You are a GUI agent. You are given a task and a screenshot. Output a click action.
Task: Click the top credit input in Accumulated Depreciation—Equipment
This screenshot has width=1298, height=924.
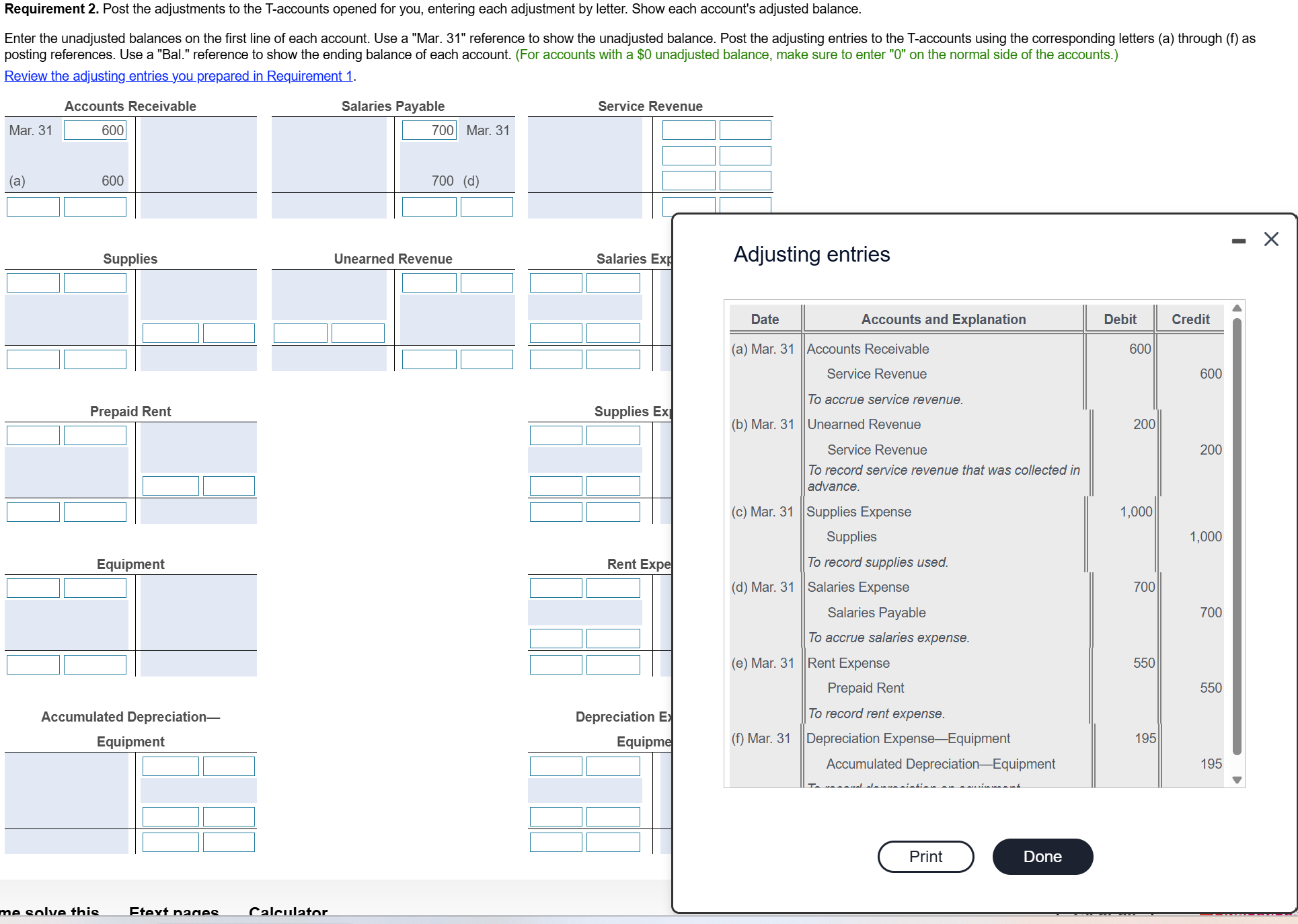pos(170,765)
